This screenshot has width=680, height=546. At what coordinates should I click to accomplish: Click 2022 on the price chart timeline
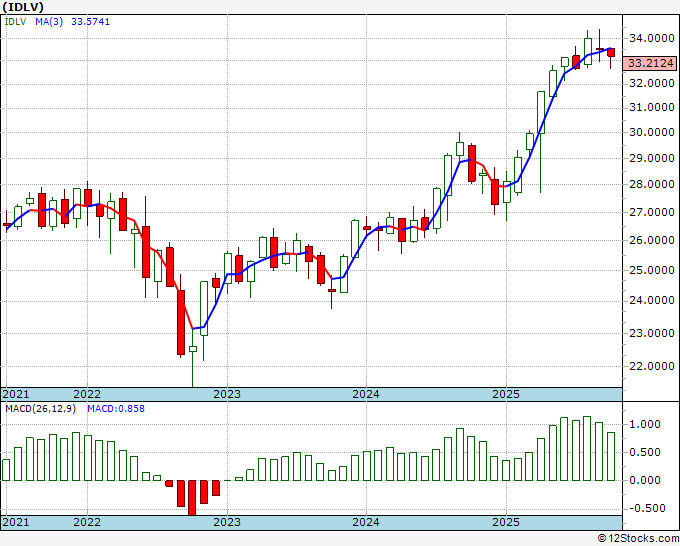pyautogui.click(x=87, y=394)
